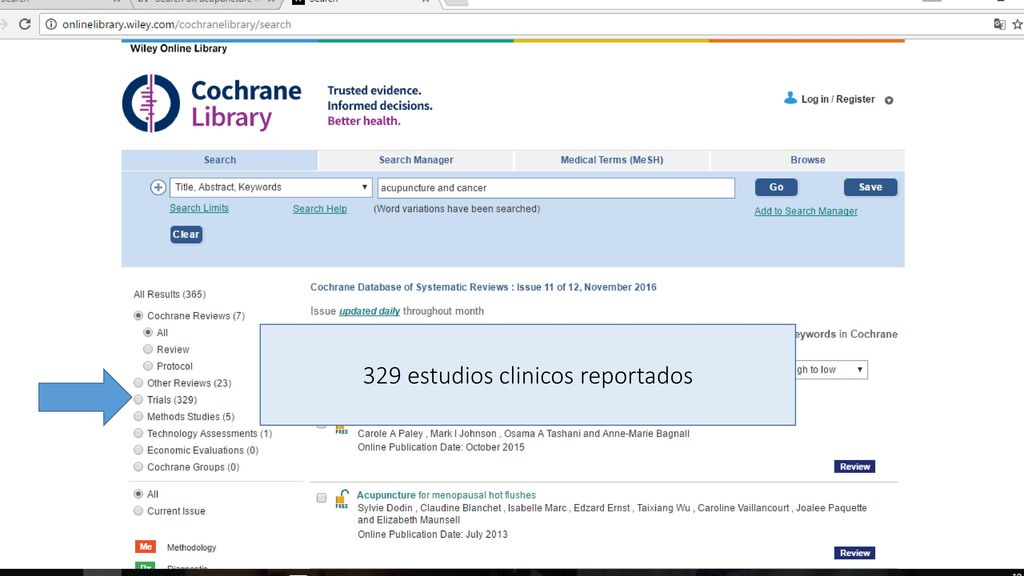
Task: Reload the page with the browser refresh icon
Action: [x=25, y=24]
